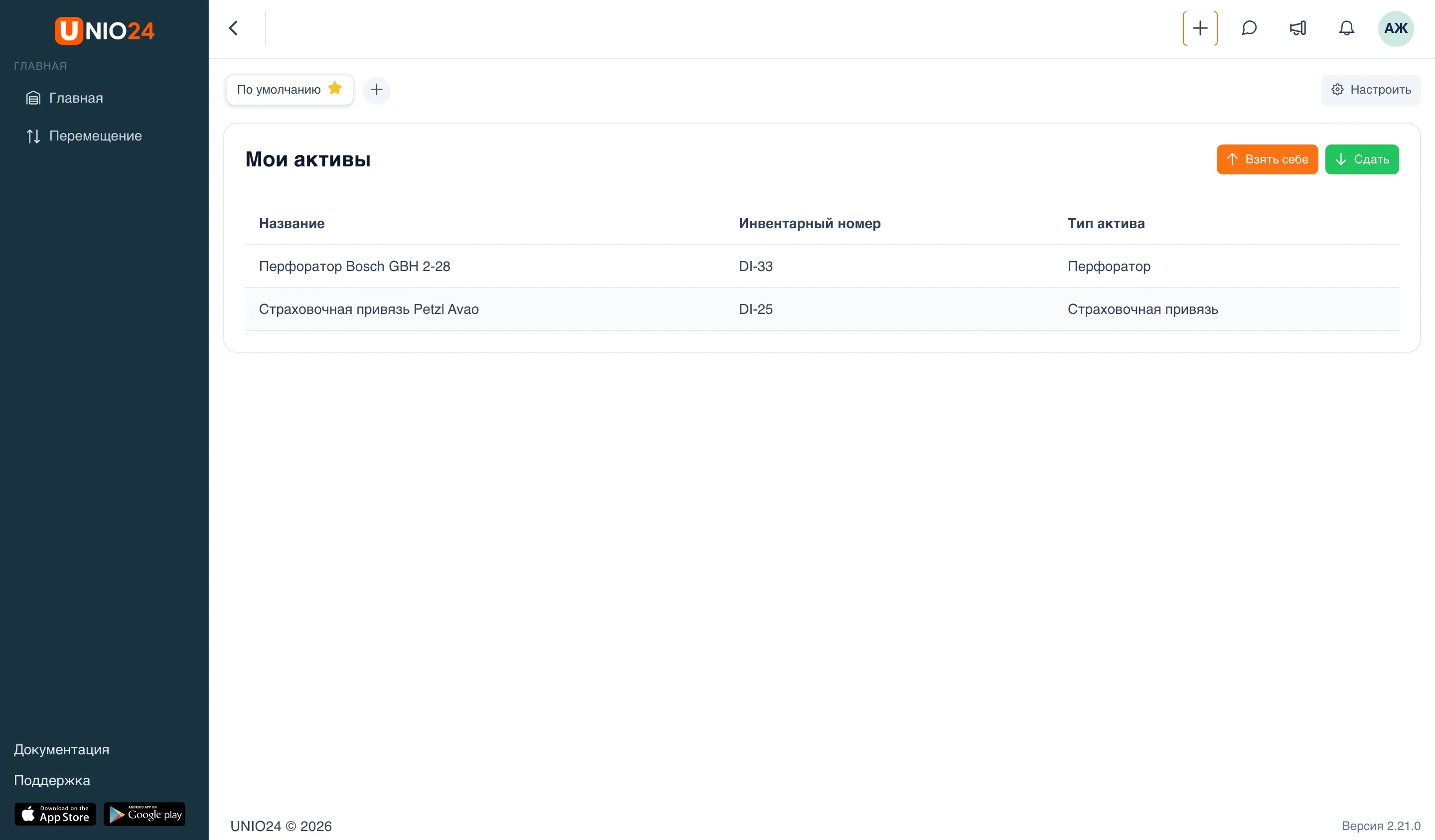Screen dimensions: 1435x840
Task: Open the chat messages icon
Action: 1249,28
